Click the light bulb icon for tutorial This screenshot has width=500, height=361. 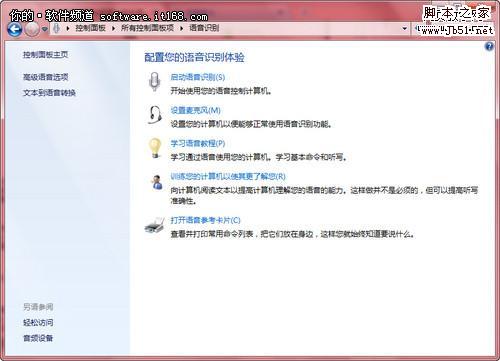tap(155, 148)
